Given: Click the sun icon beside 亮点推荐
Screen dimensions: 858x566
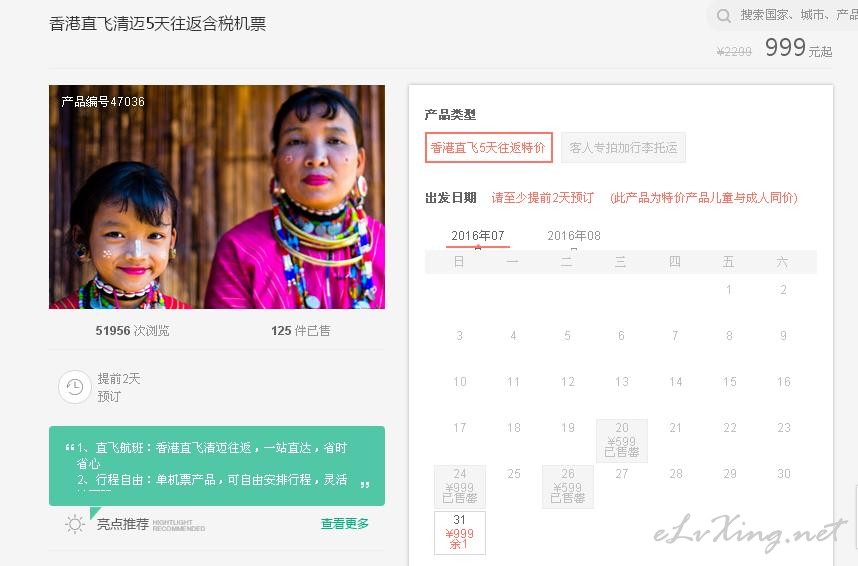Looking at the screenshot, I should click(x=74, y=524).
